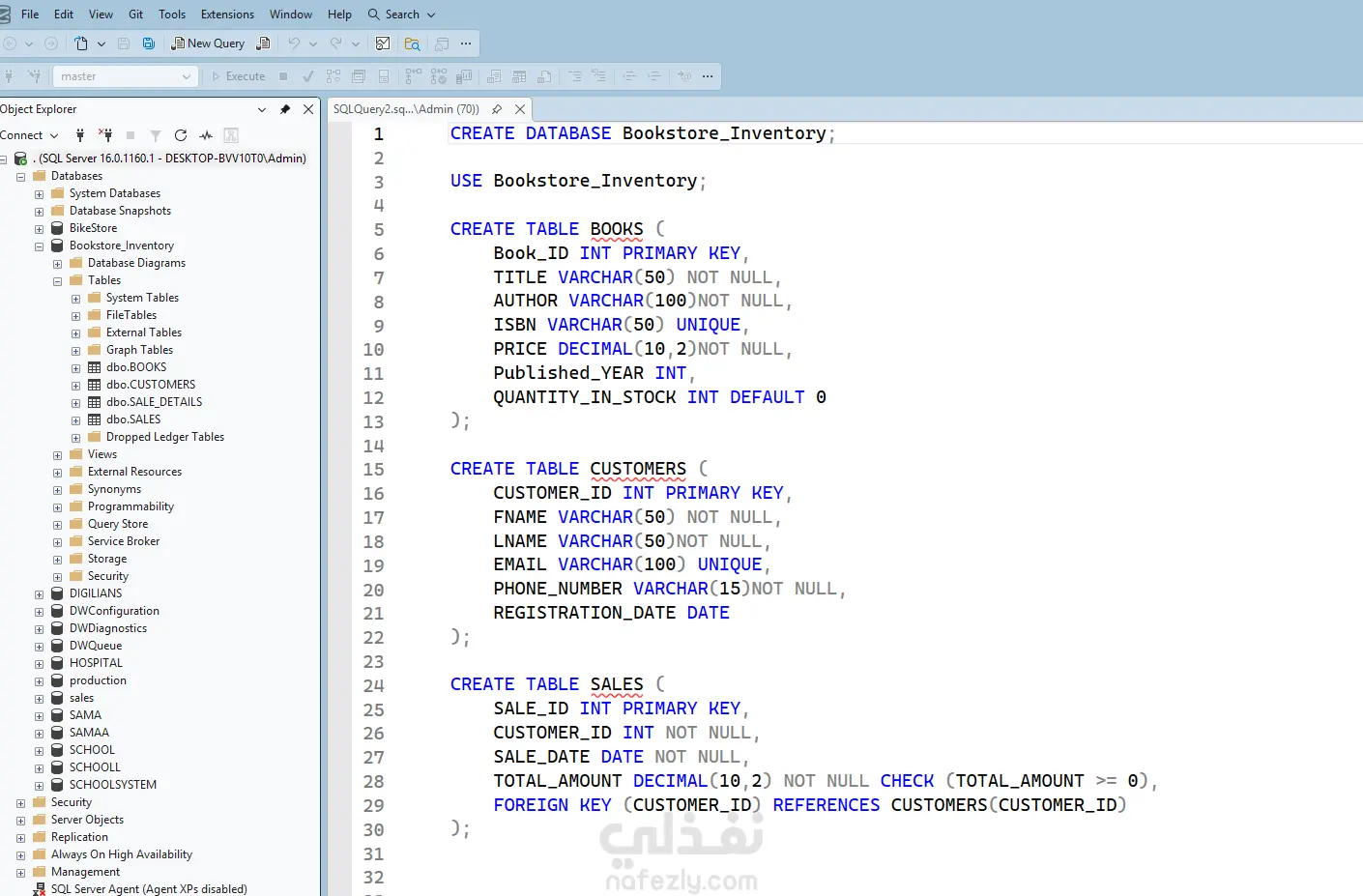Open the Extensions menu
The height and width of the screenshot is (896, 1363).
(x=228, y=14)
